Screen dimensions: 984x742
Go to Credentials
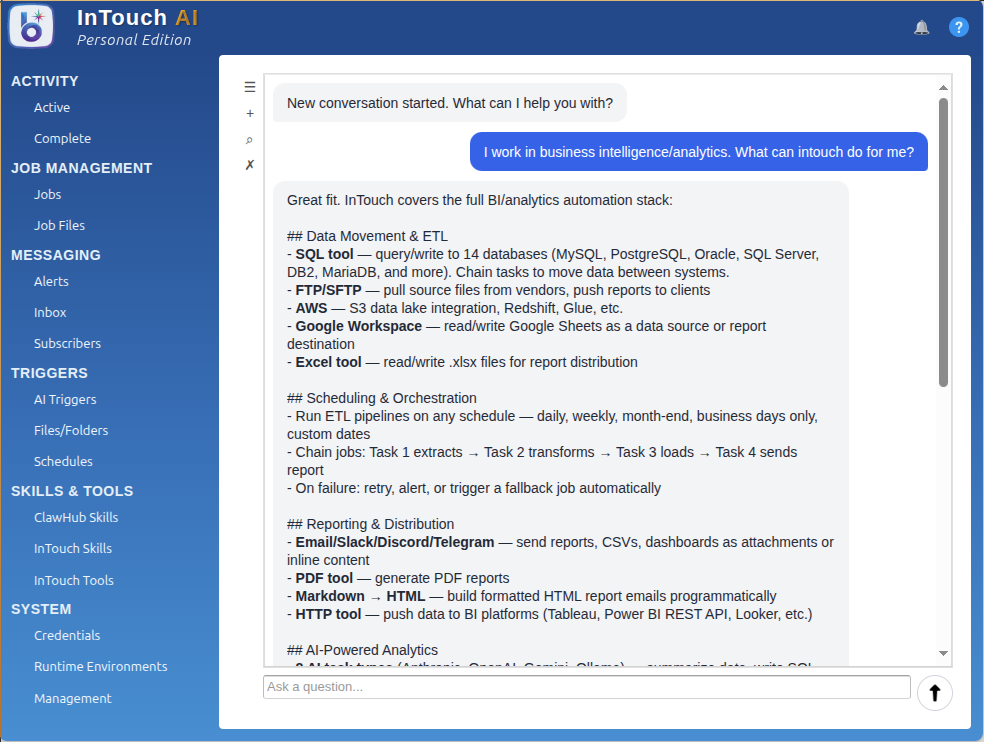[x=67, y=635]
